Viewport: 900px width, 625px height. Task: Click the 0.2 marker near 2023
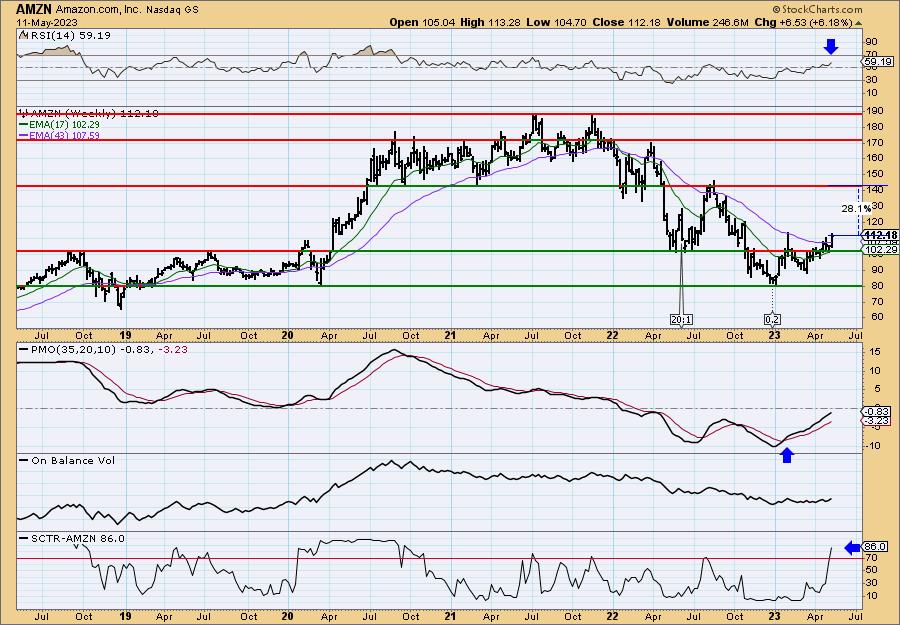point(773,319)
